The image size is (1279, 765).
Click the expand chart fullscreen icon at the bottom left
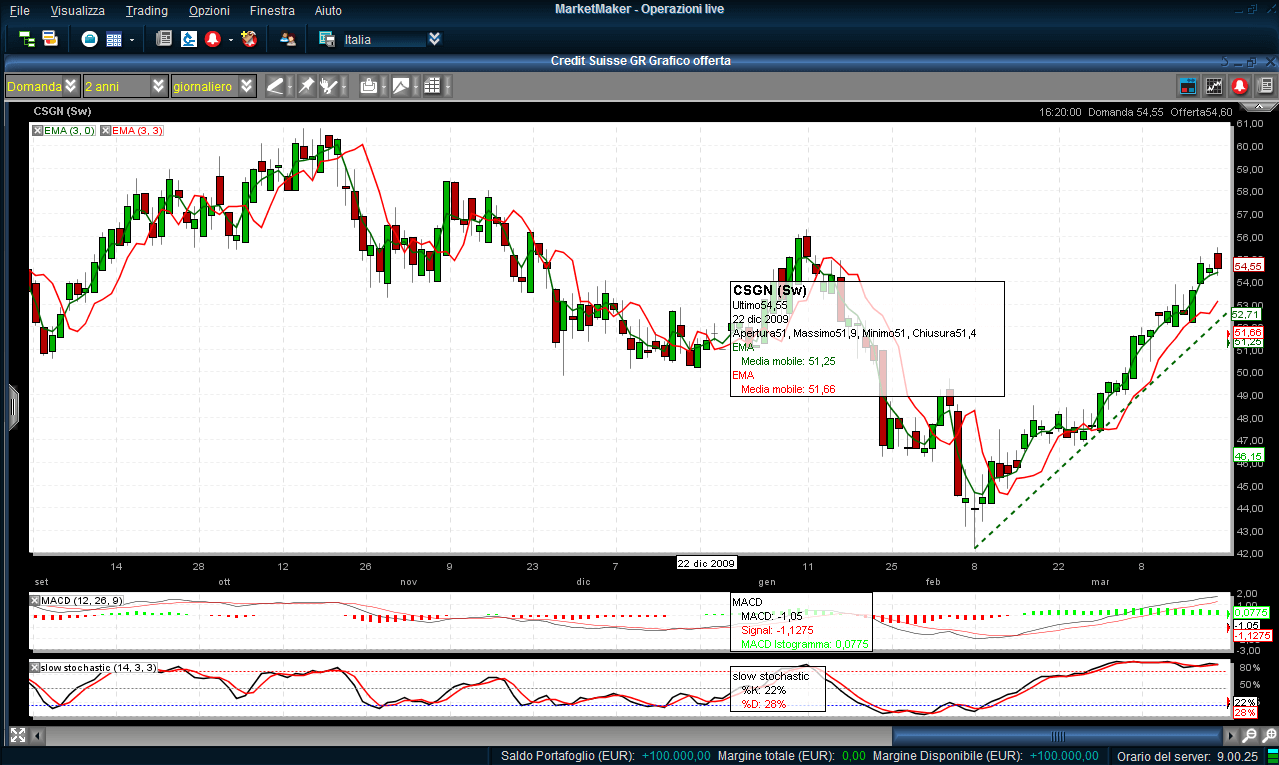click(17, 736)
